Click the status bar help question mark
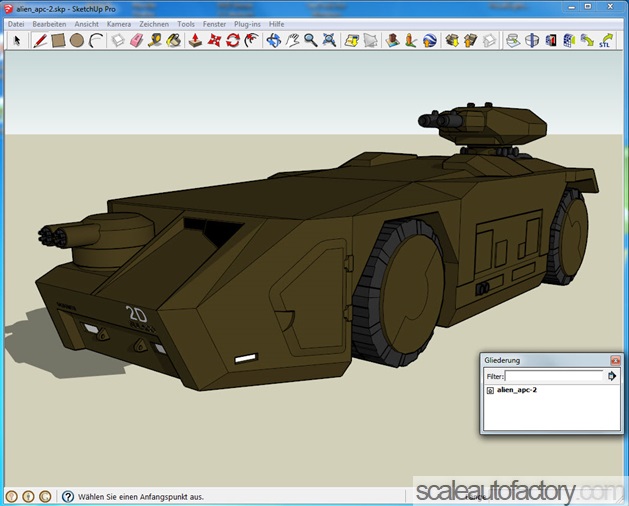 [x=68, y=497]
